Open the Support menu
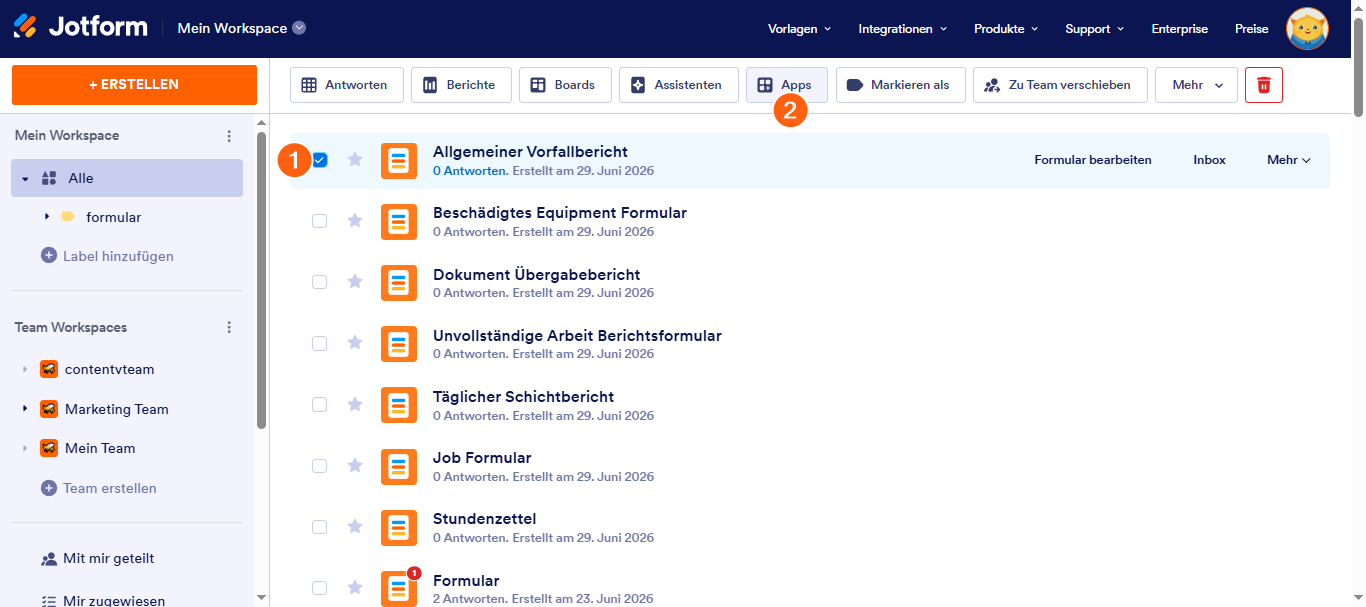The height and width of the screenshot is (607, 1366). (x=1095, y=29)
